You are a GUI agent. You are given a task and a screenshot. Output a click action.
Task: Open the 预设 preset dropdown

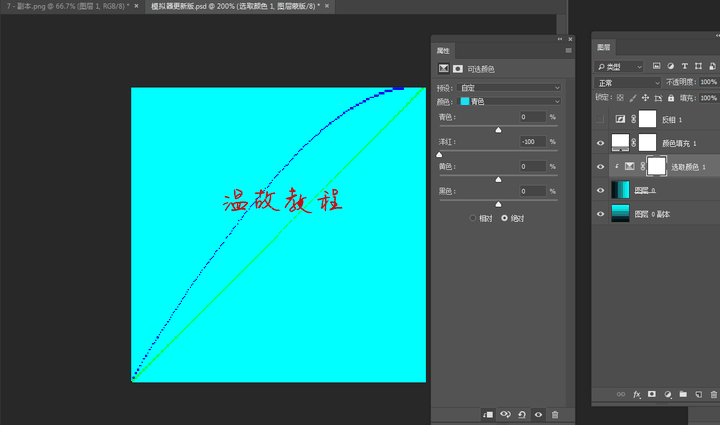[x=509, y=88]
